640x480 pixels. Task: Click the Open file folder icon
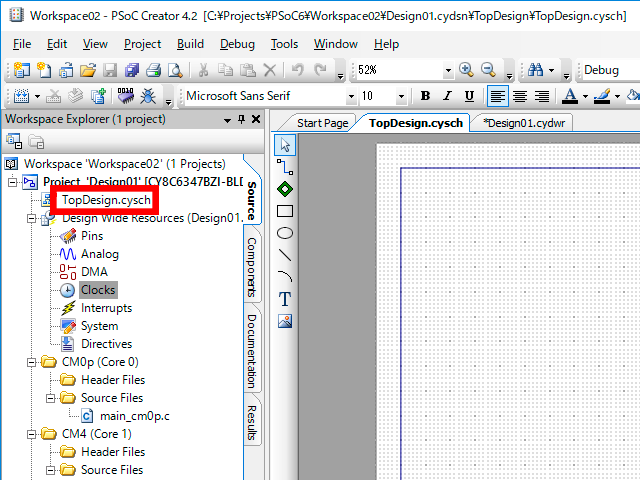(x=88, y=70)
